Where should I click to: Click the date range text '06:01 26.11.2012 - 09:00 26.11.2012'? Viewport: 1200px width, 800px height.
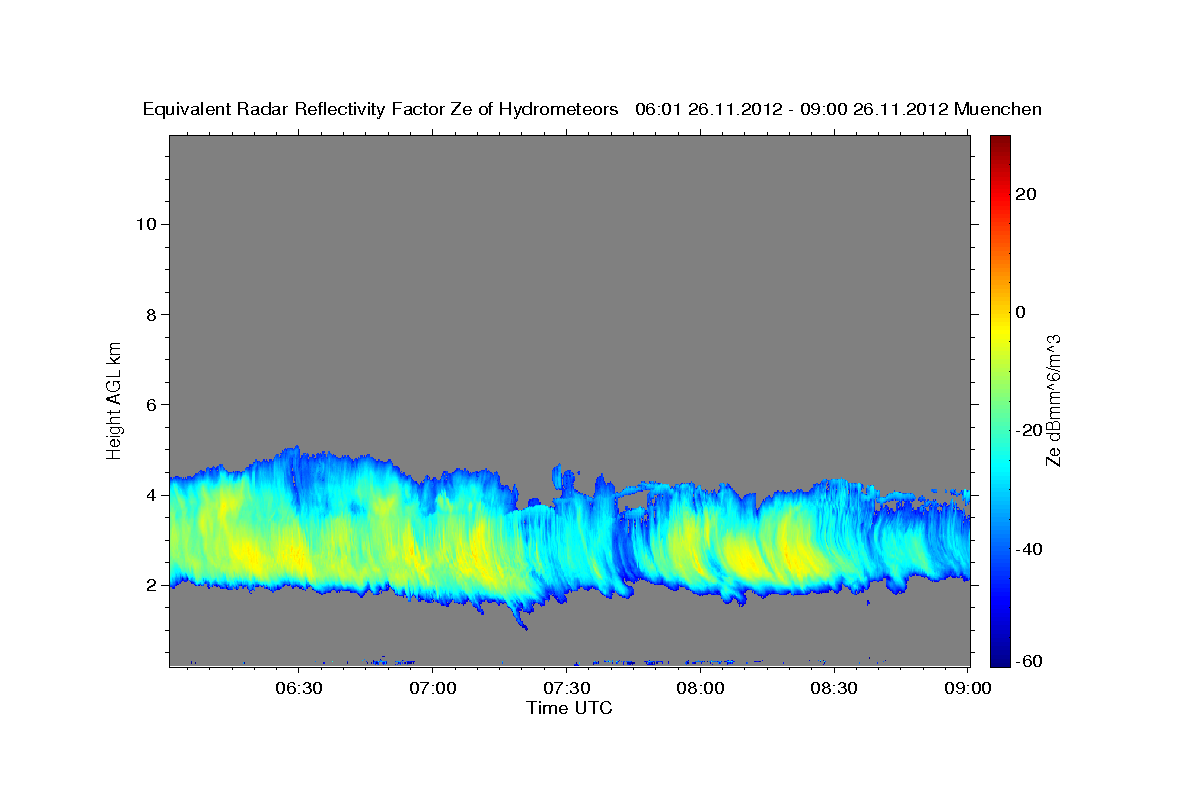(x=792, y=109)
